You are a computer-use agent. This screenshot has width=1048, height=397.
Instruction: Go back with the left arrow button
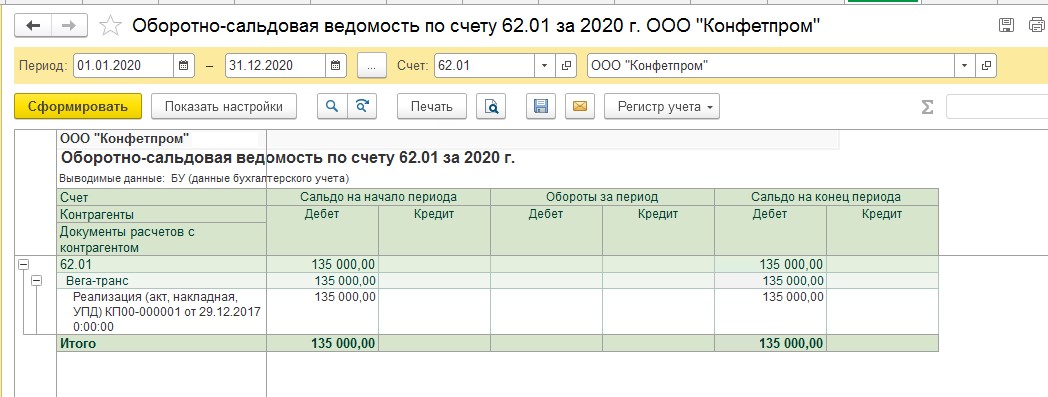(x=33, y=26)
